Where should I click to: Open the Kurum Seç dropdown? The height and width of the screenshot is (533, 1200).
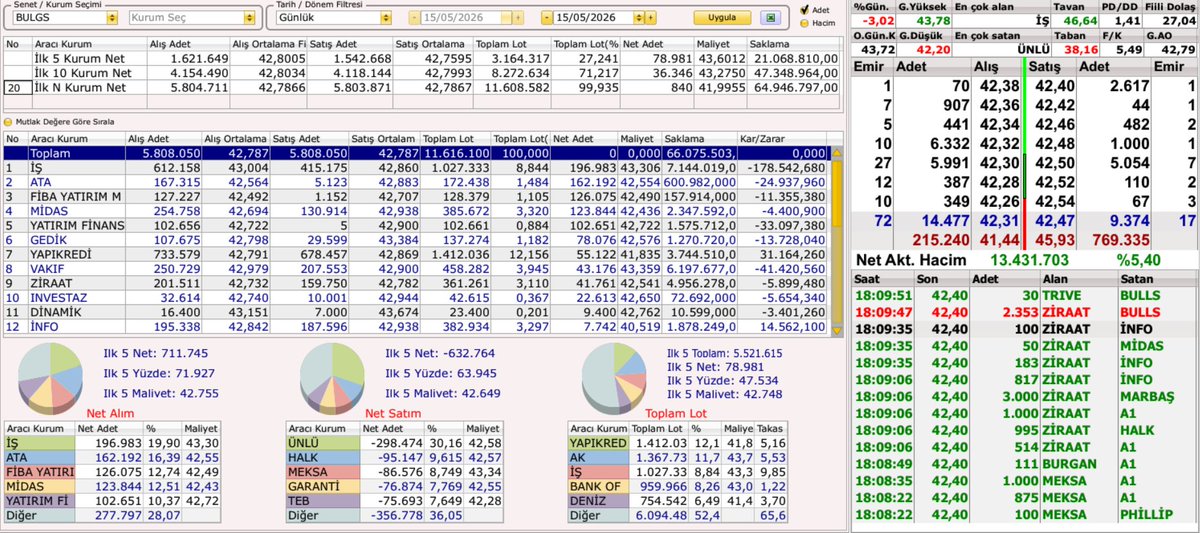pos(249,18)
